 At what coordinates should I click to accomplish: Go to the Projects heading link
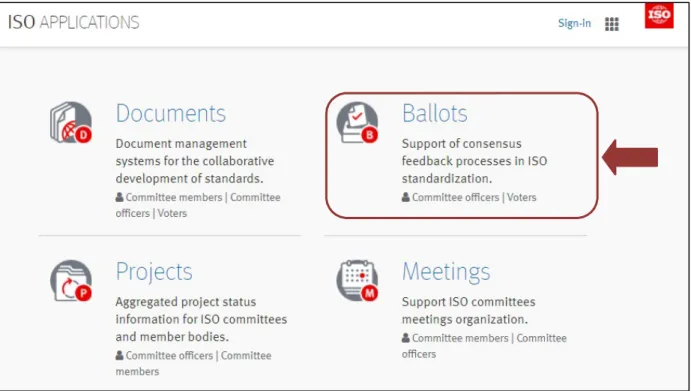(x=154, y=272)
